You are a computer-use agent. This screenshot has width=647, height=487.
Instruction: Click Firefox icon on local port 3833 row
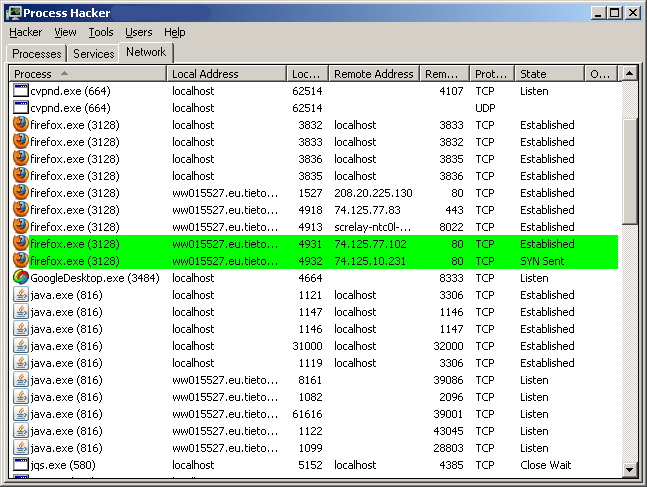[21, 141]
